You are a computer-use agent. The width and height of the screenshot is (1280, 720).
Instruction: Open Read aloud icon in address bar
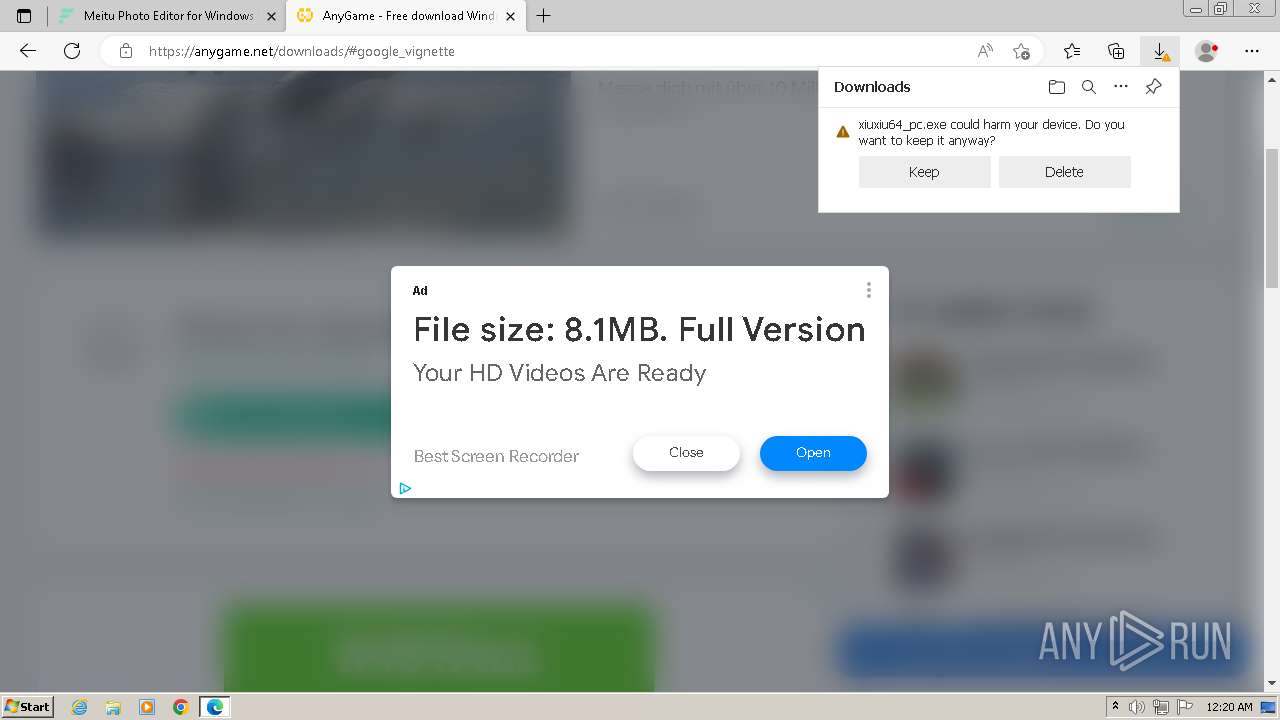[x=985, y=51]
